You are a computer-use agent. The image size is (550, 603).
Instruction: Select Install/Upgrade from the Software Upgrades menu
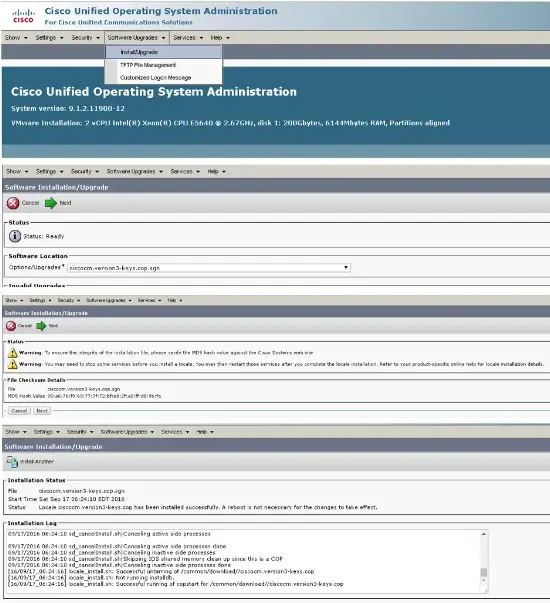[163, 52]
